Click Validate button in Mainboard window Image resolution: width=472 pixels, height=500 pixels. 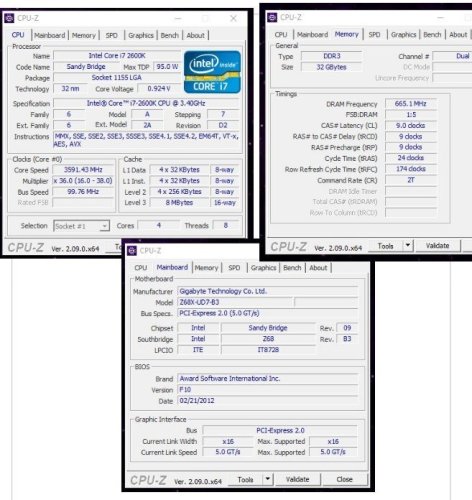click(297, 479)
